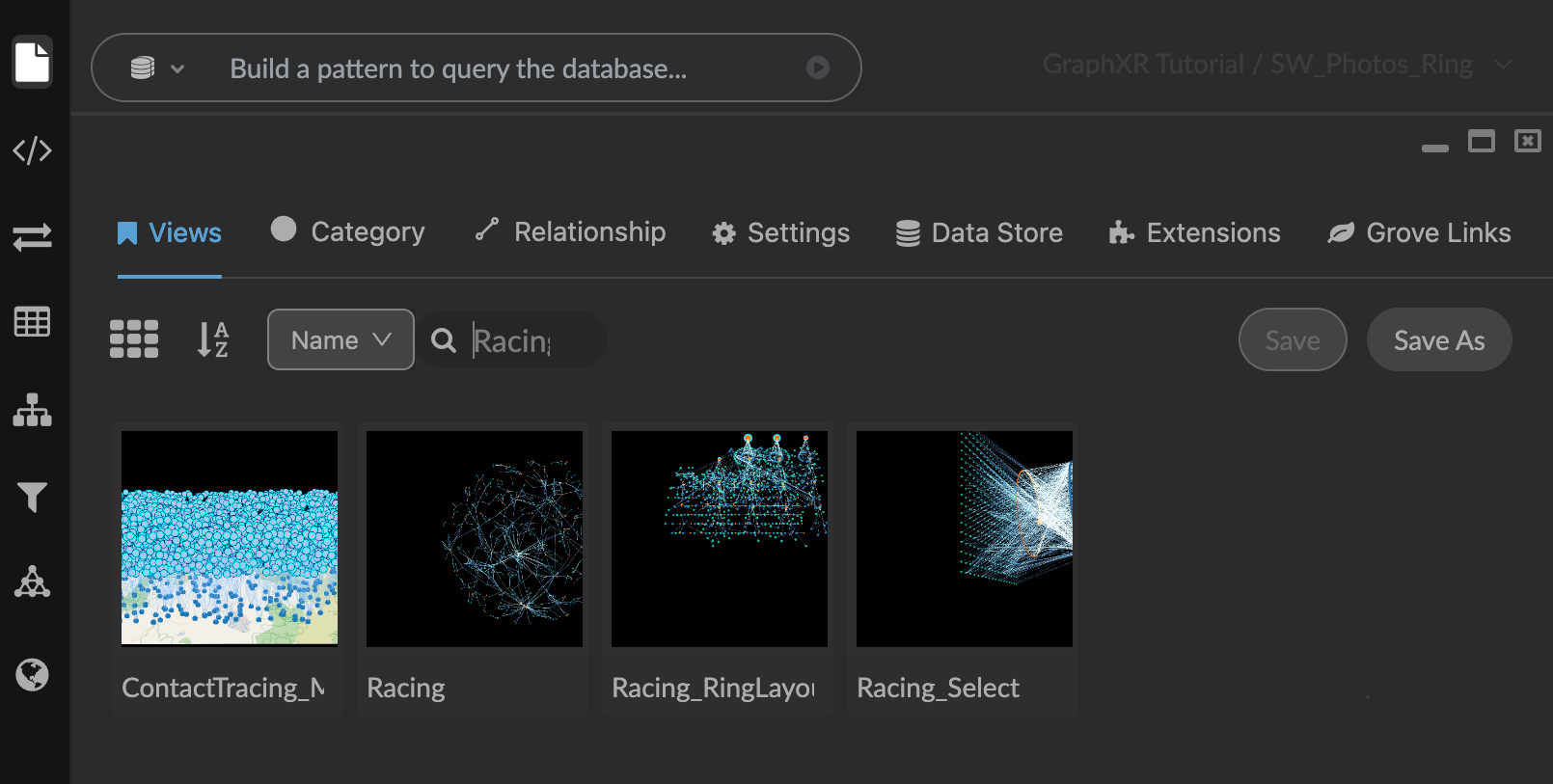Open the graph Algorithm icon
Viewport: 1553px width, 784px height.
tap(32, 582)
